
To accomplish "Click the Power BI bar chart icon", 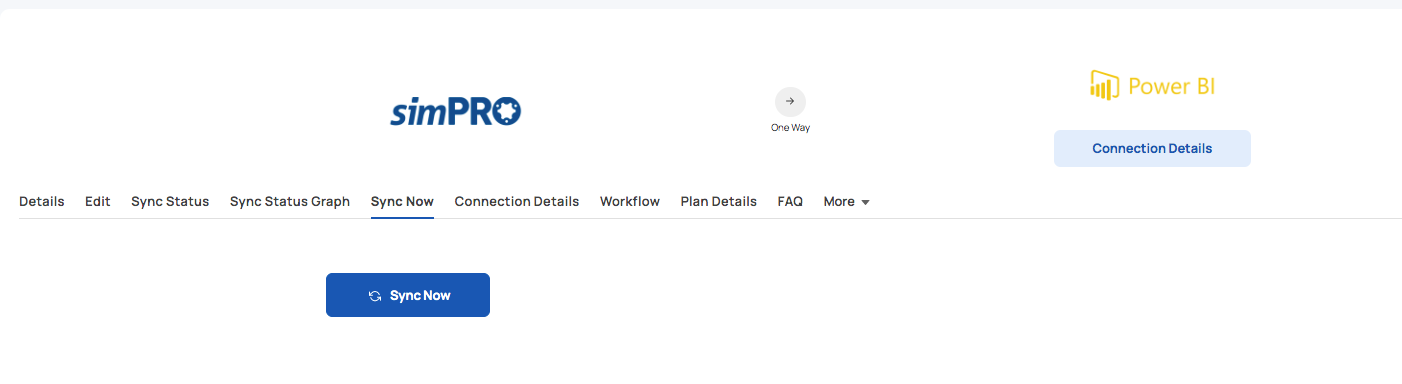I will click(x=1104, y=86).
